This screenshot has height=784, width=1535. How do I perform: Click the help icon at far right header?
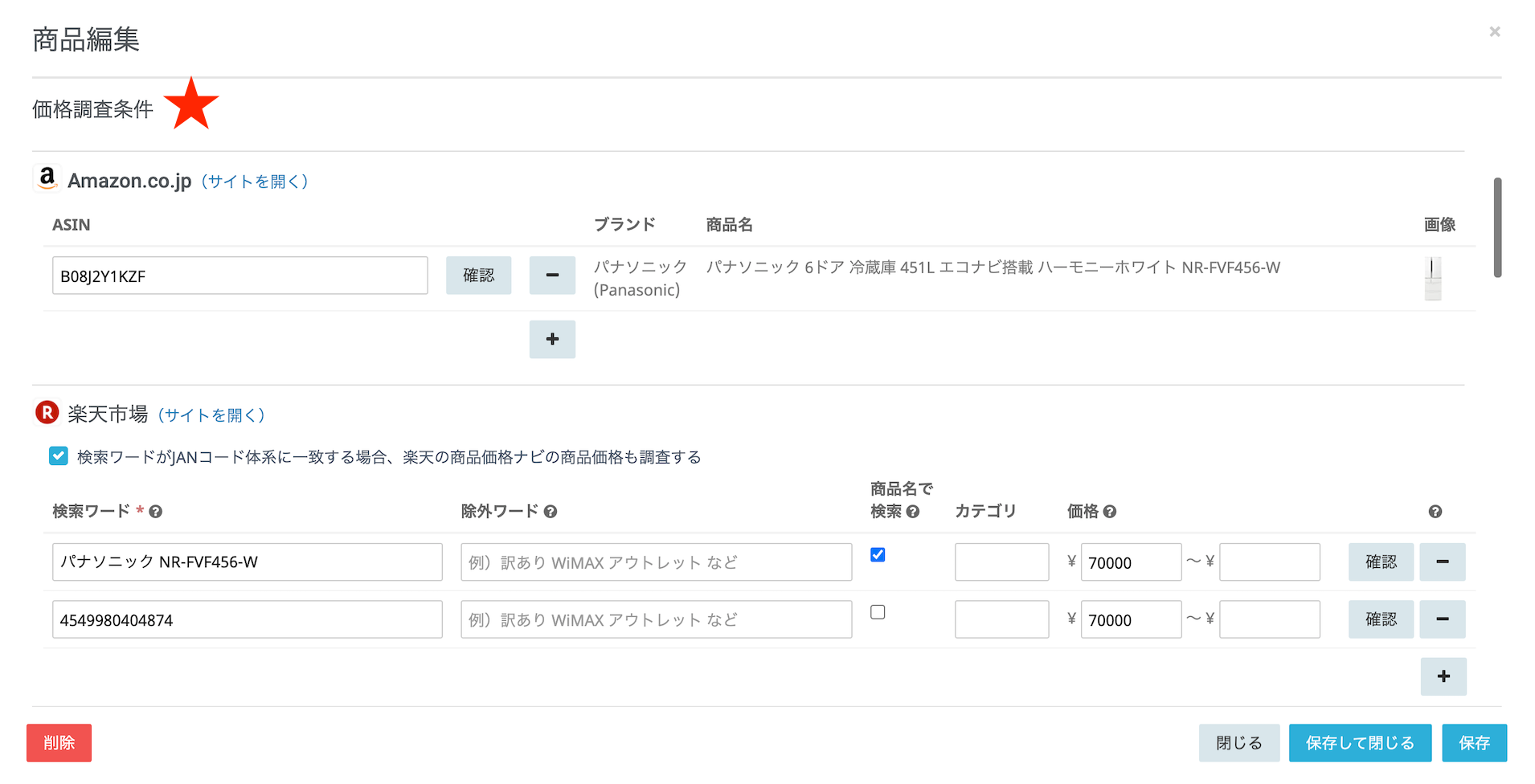pyautogui.click(x=1435, y=512)
